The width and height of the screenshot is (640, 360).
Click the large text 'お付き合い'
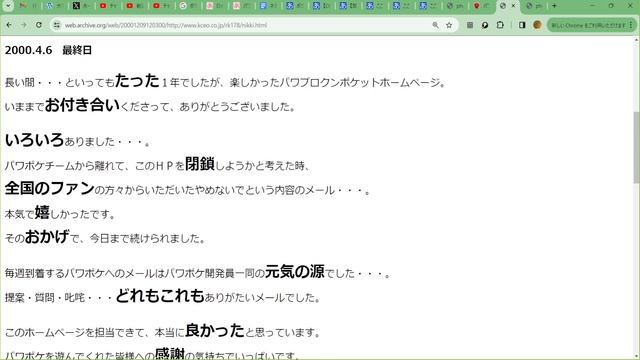coord(82,104)
